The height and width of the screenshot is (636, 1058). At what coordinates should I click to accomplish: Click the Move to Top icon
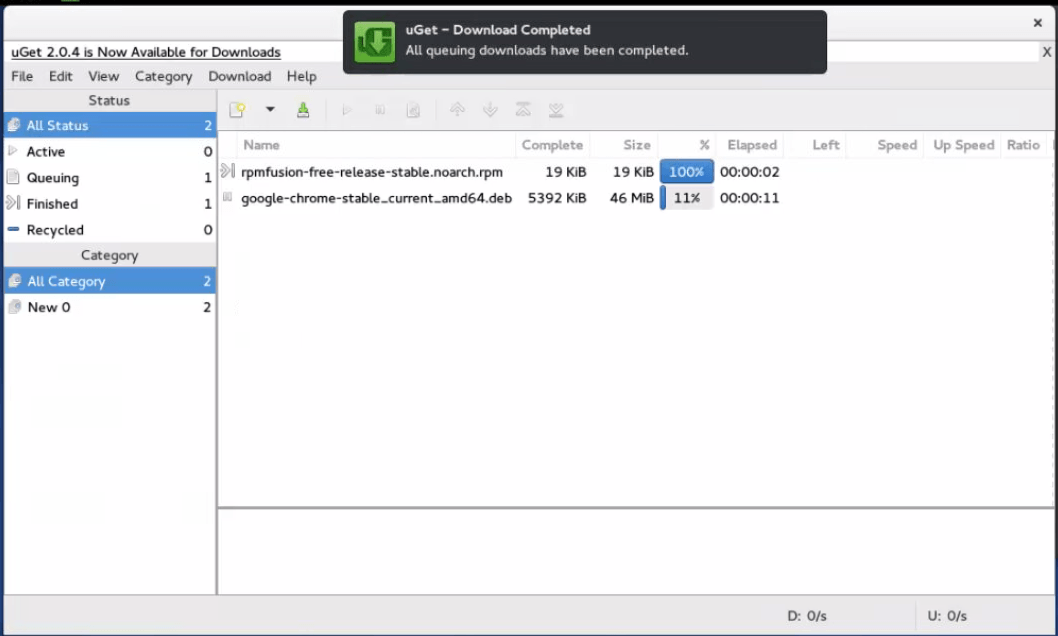(x=523, y=110)
